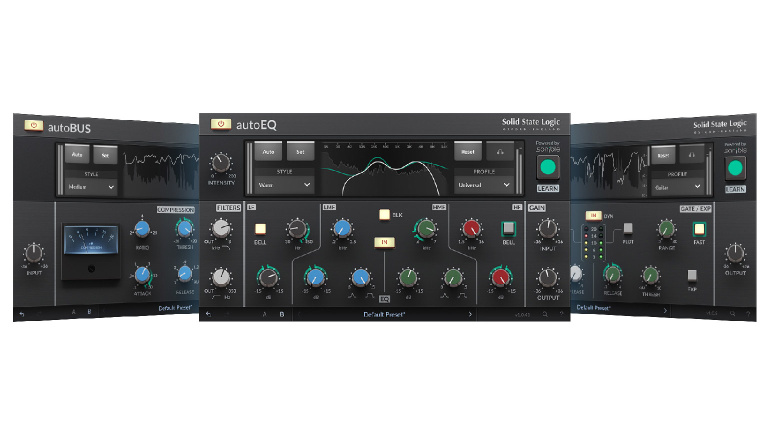770x425 pixels.
Task: Open the autoEQ STYLE dropdown showing Warm
Action: [286, 185]
